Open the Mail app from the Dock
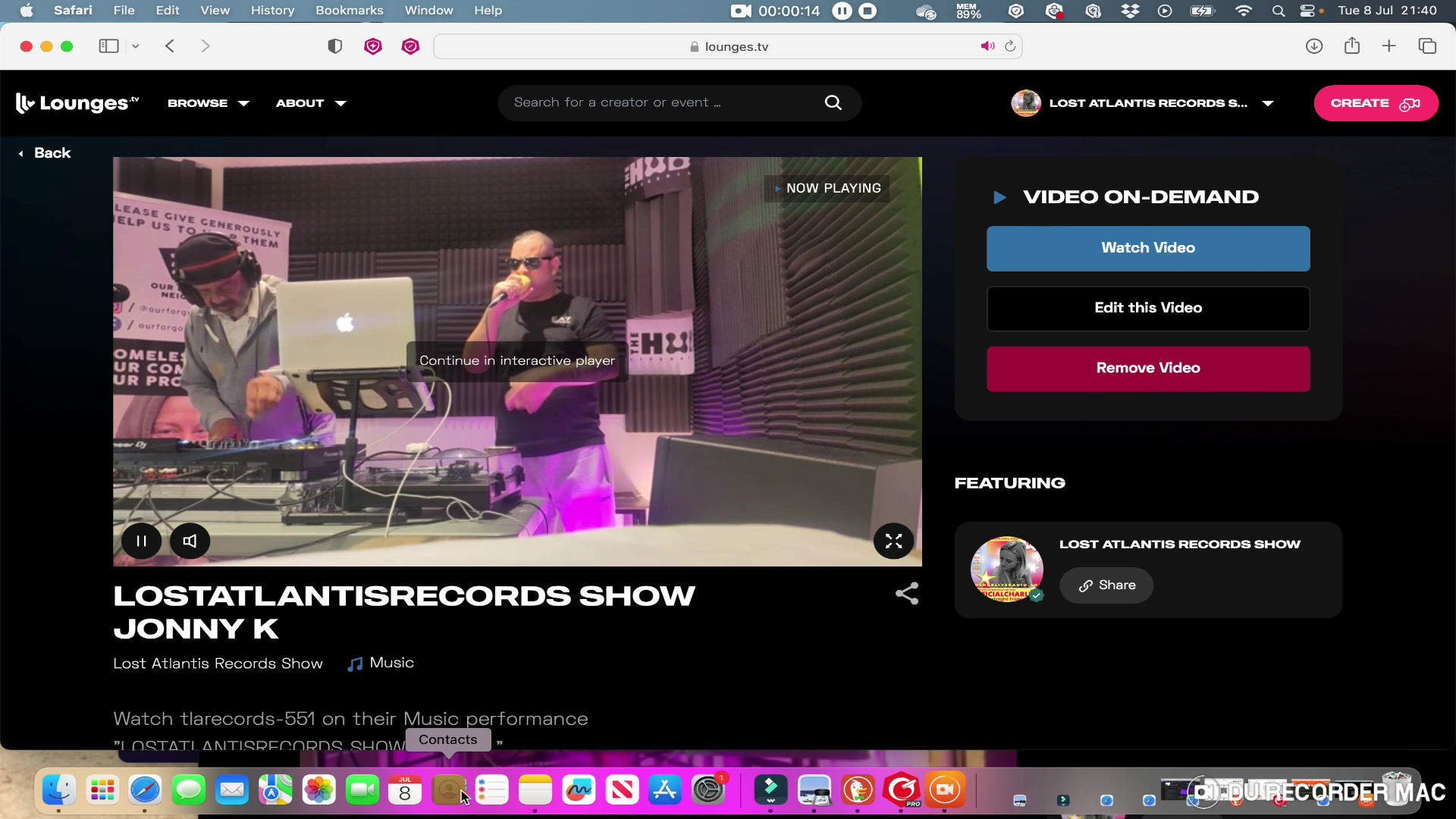This screenshot has width=1456, height=819. 232,791
